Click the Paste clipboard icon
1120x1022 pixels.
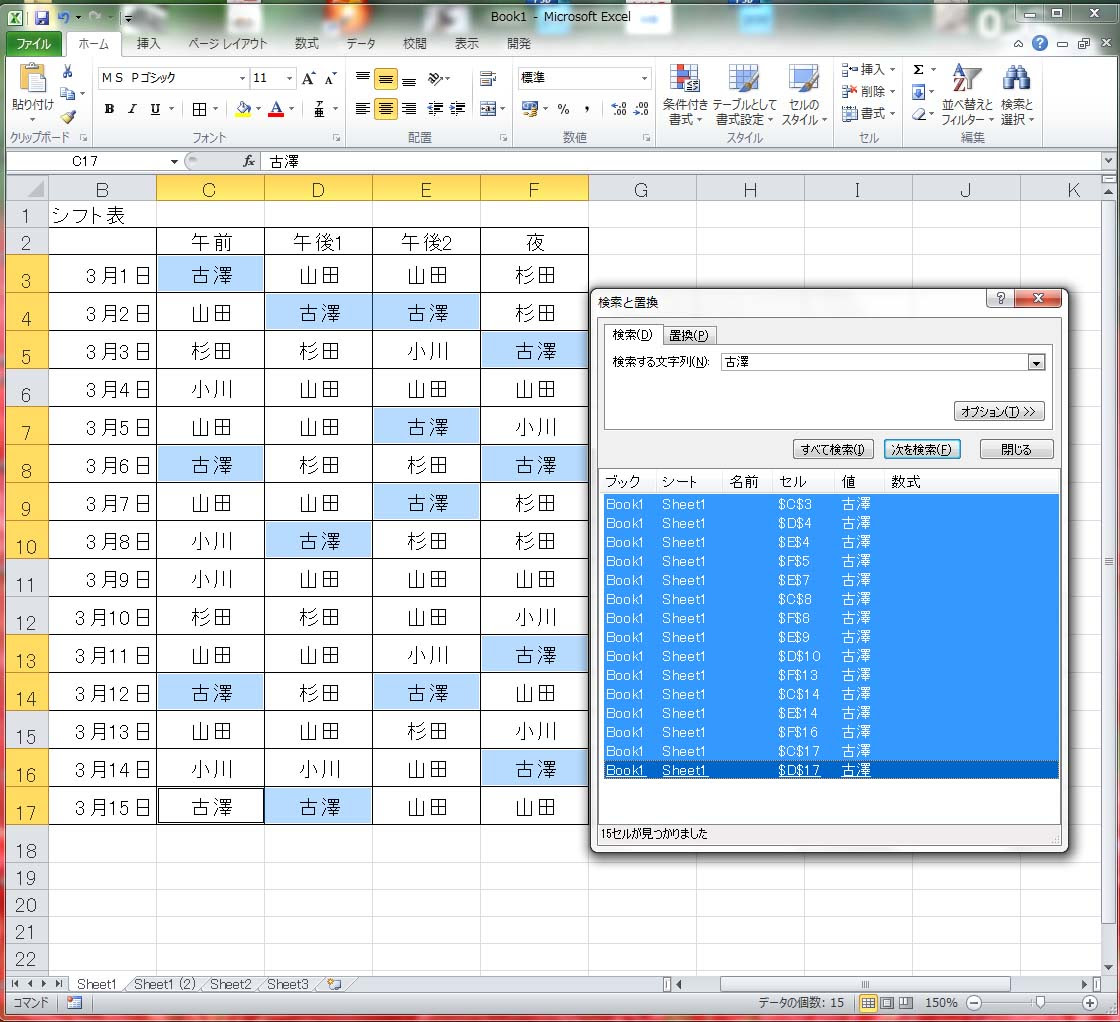[32, 79]
